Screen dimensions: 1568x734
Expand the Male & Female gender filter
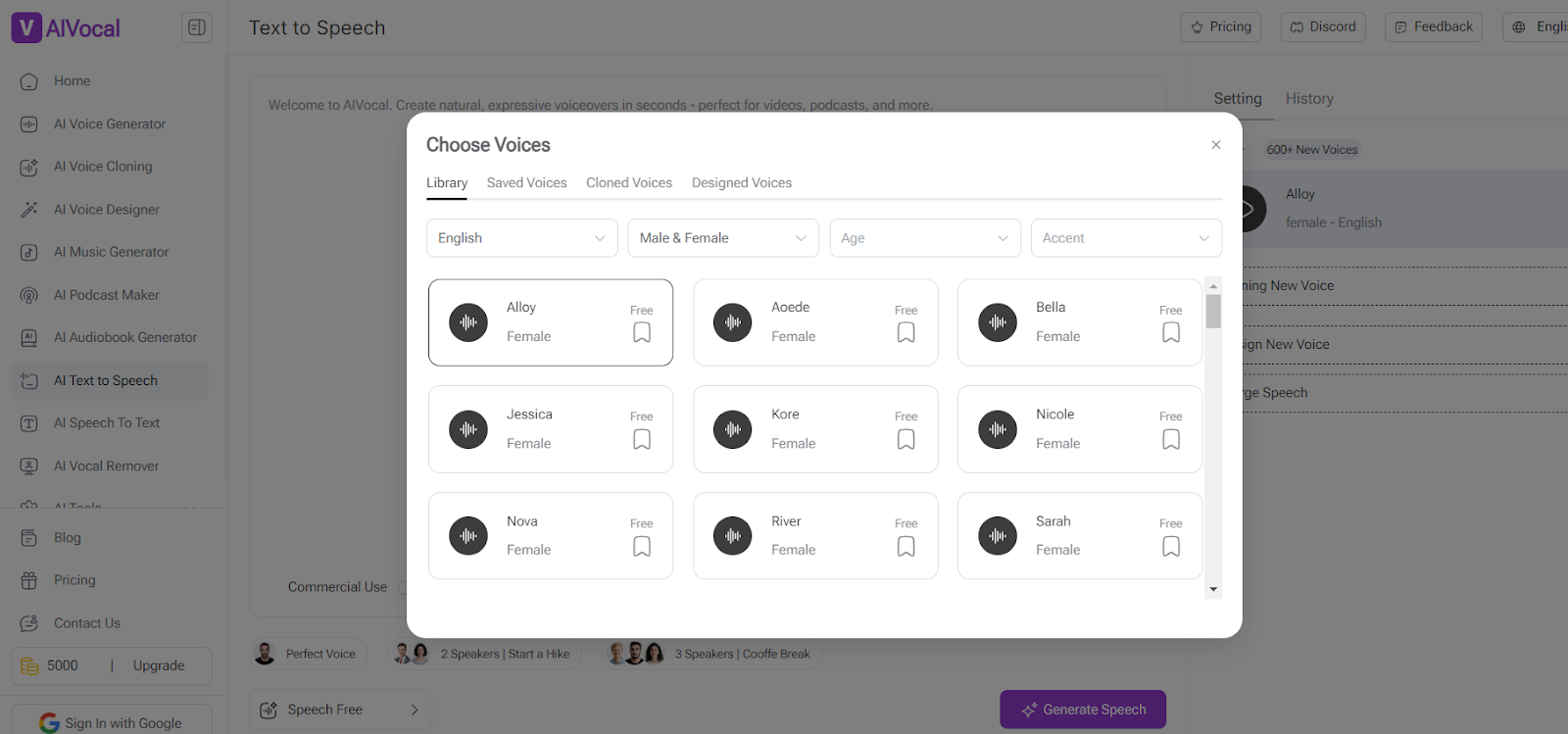pyautogui.click(x=722, y=238)
